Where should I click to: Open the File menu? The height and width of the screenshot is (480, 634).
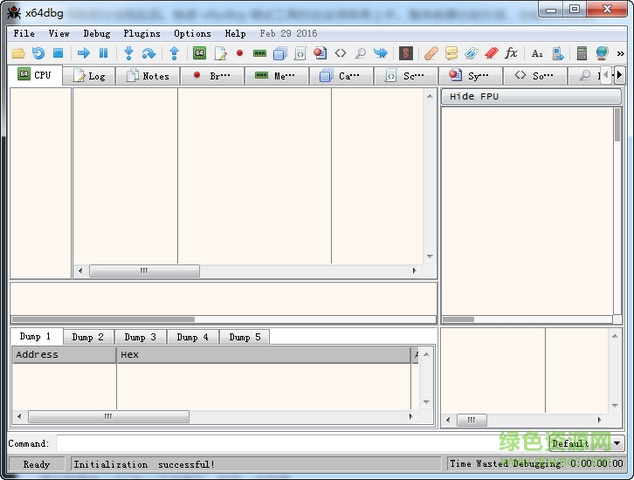pos(24,34)
